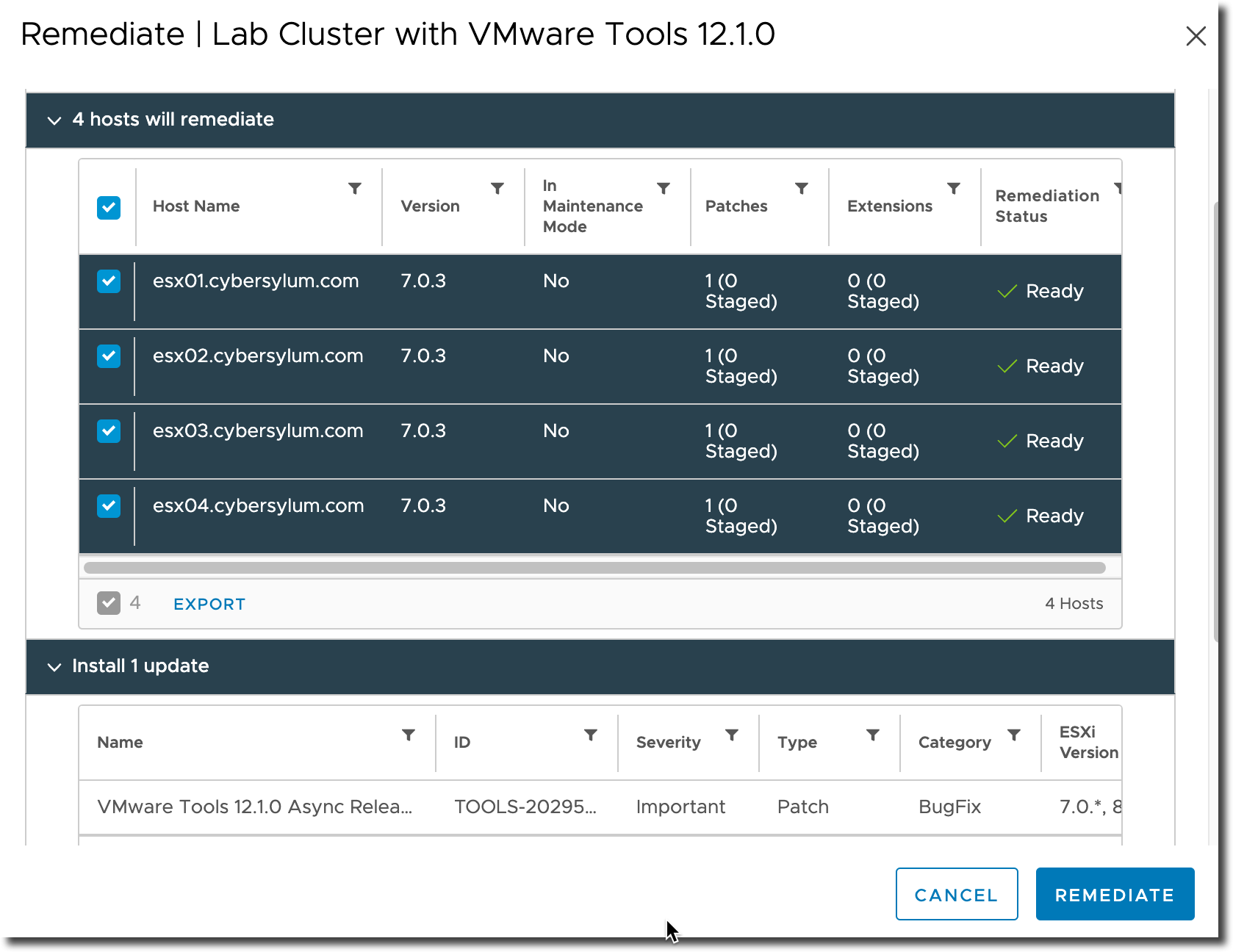Filter updates by Name column
This screenshot has width=1233, height=952.
click(409, 735)
